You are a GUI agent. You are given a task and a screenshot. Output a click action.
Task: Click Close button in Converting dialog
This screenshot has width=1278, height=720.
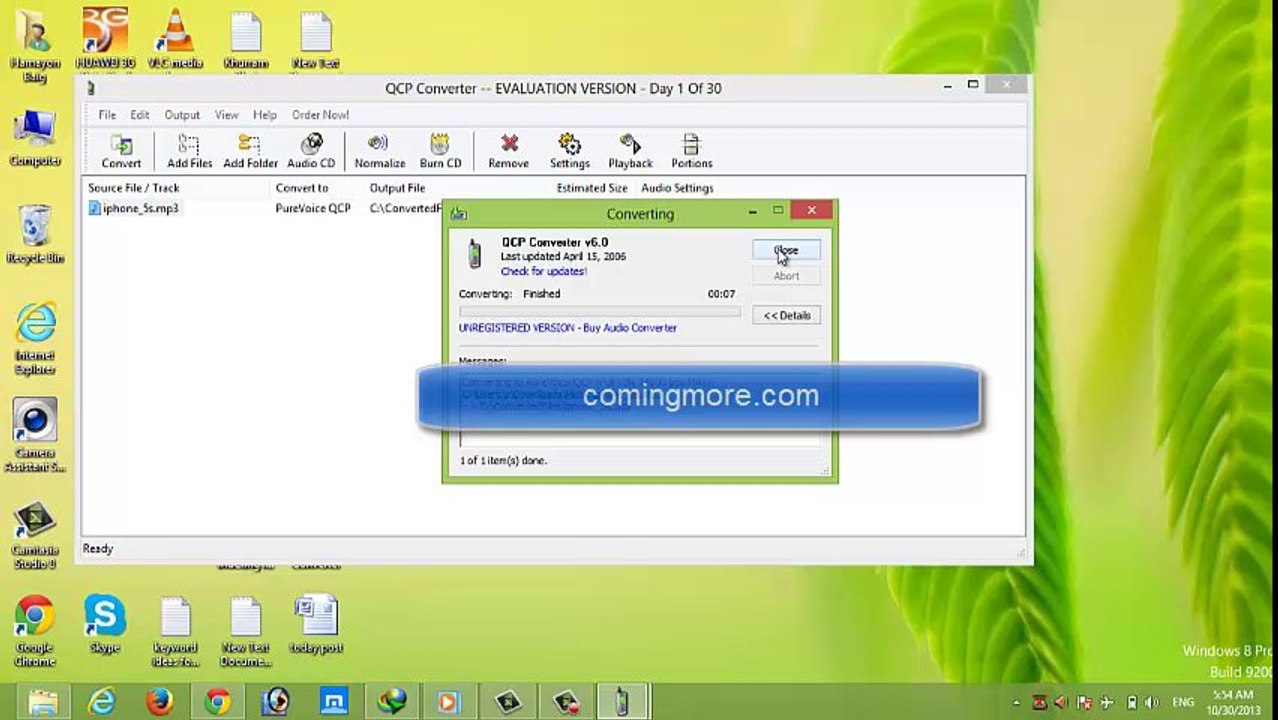(x=786, y=250)
